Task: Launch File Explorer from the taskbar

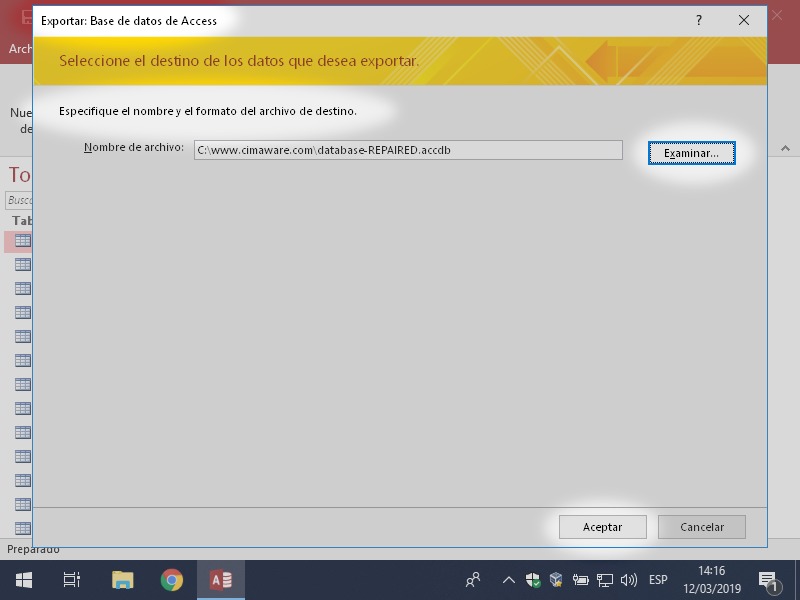Action: click(122, 580)
